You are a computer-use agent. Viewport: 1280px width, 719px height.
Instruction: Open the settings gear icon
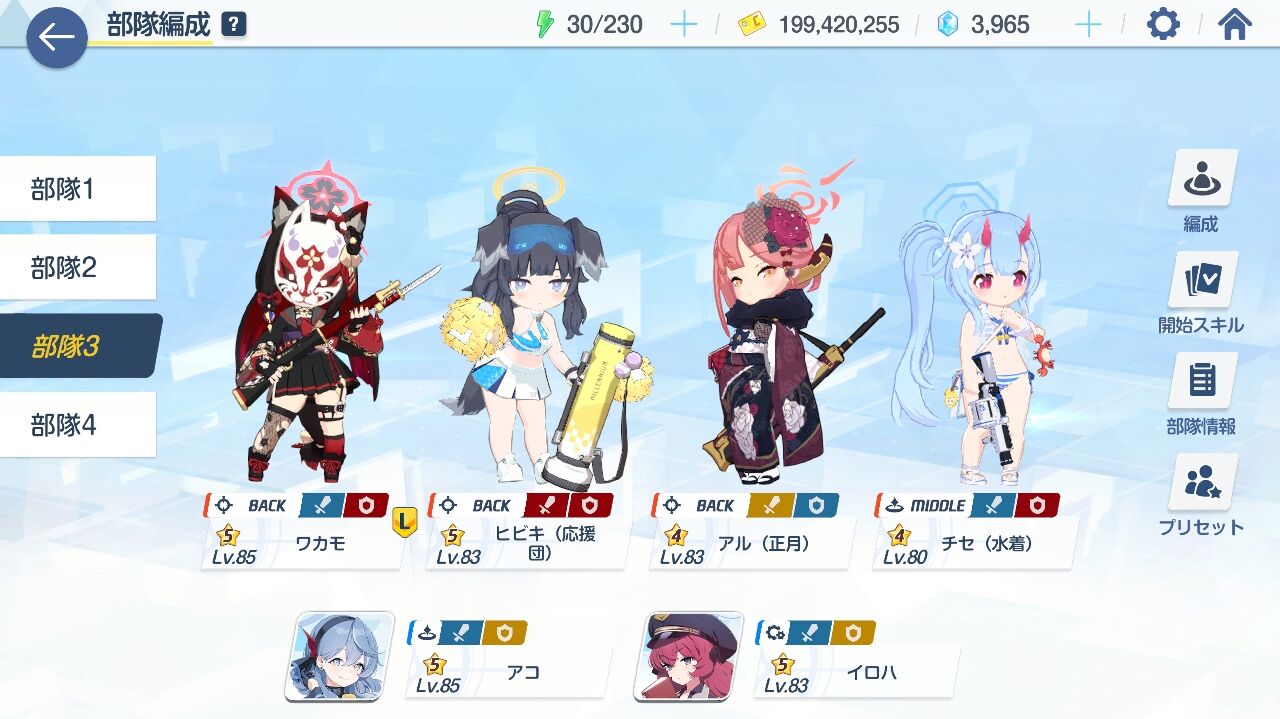(x=1163, y=24)
